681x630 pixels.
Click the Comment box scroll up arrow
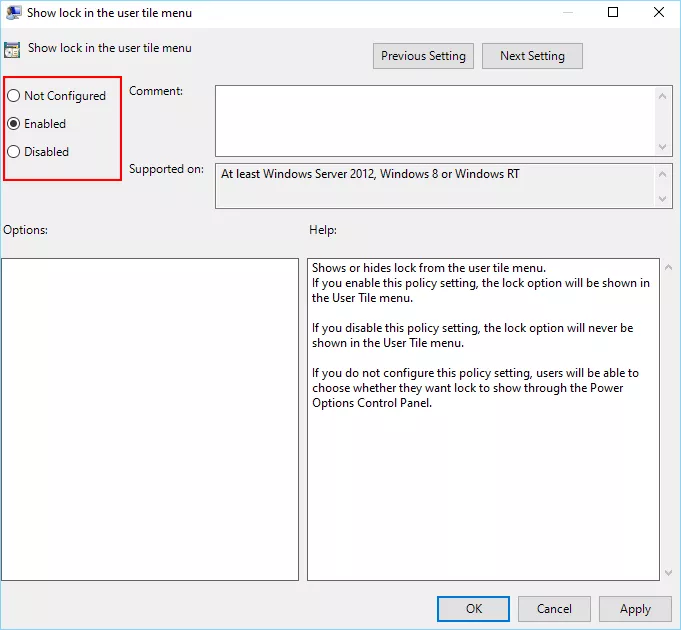point(665,95)
